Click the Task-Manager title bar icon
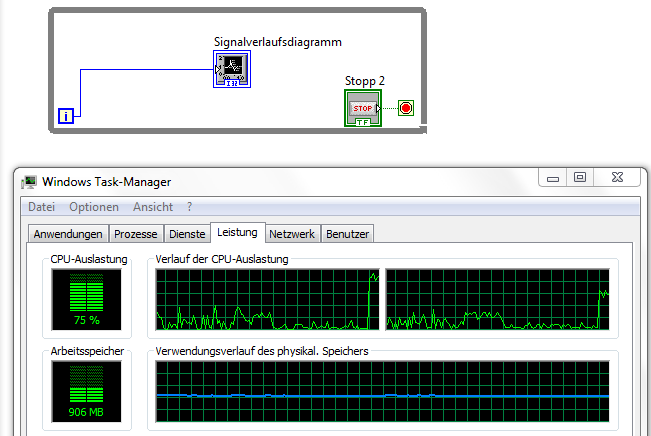This screenshot has height=436, width=651. (29, 182)
